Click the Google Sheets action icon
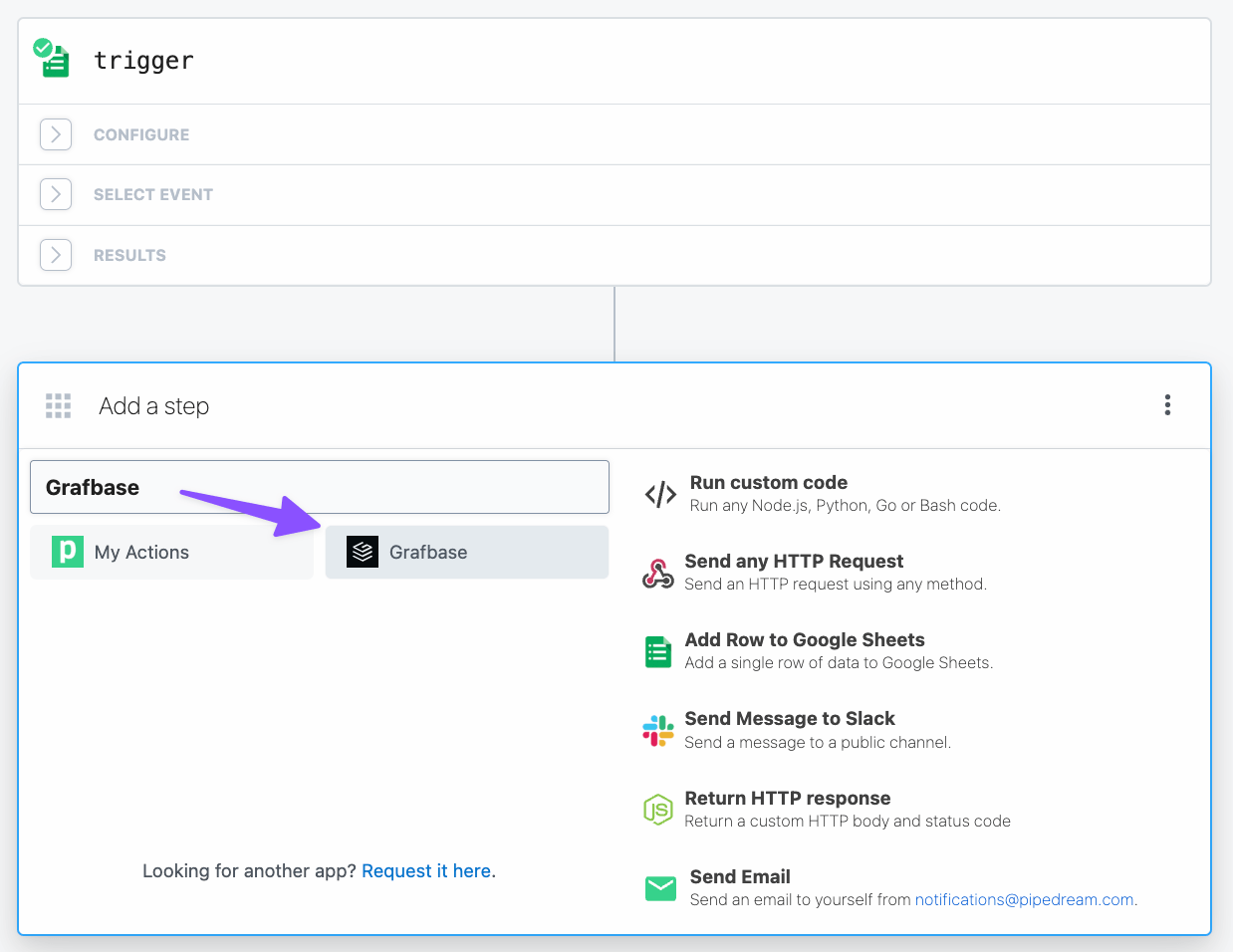The image size is (1233, 952). pos(658,652)
